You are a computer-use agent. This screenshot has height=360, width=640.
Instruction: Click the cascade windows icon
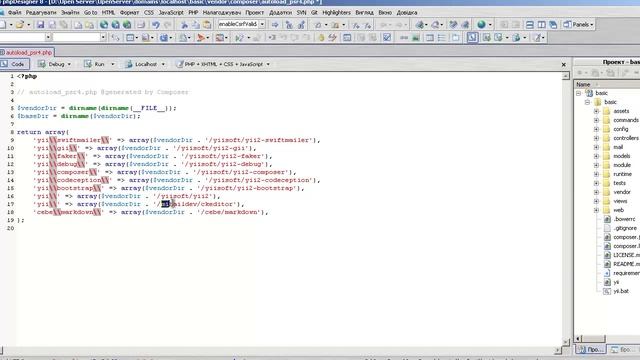pyautogui.click(x=553, y=24)
